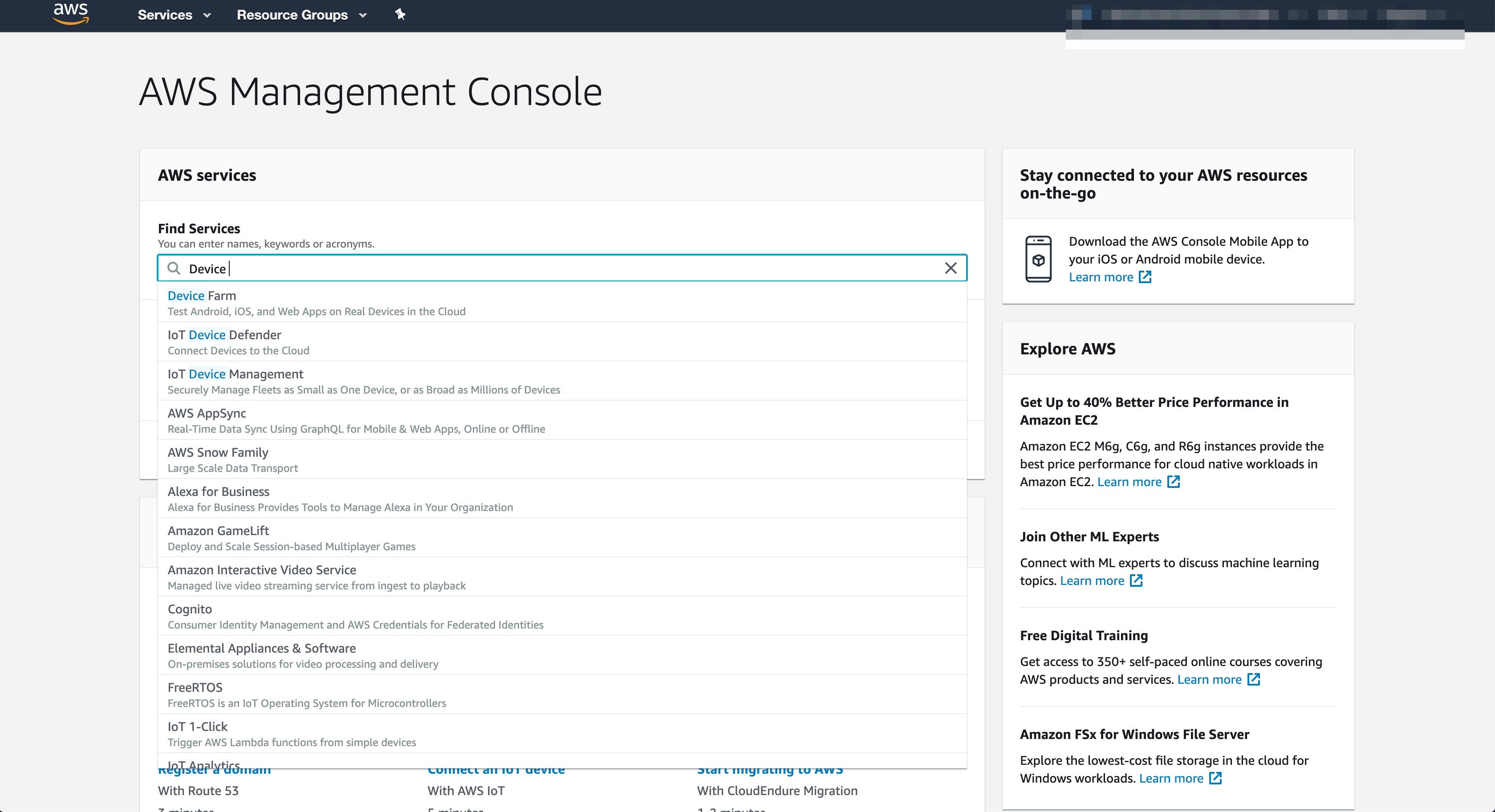Viewport: 1495px width, 812px height.
Task: Click the mobile phone app icon
Action: click(1038, 259)
